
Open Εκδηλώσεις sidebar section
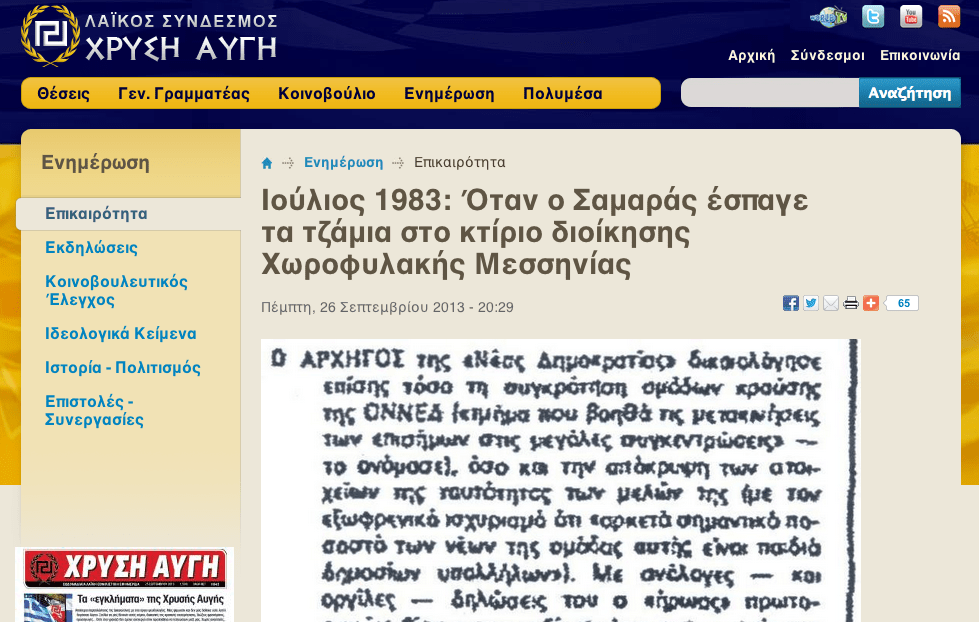pos(91,247)
